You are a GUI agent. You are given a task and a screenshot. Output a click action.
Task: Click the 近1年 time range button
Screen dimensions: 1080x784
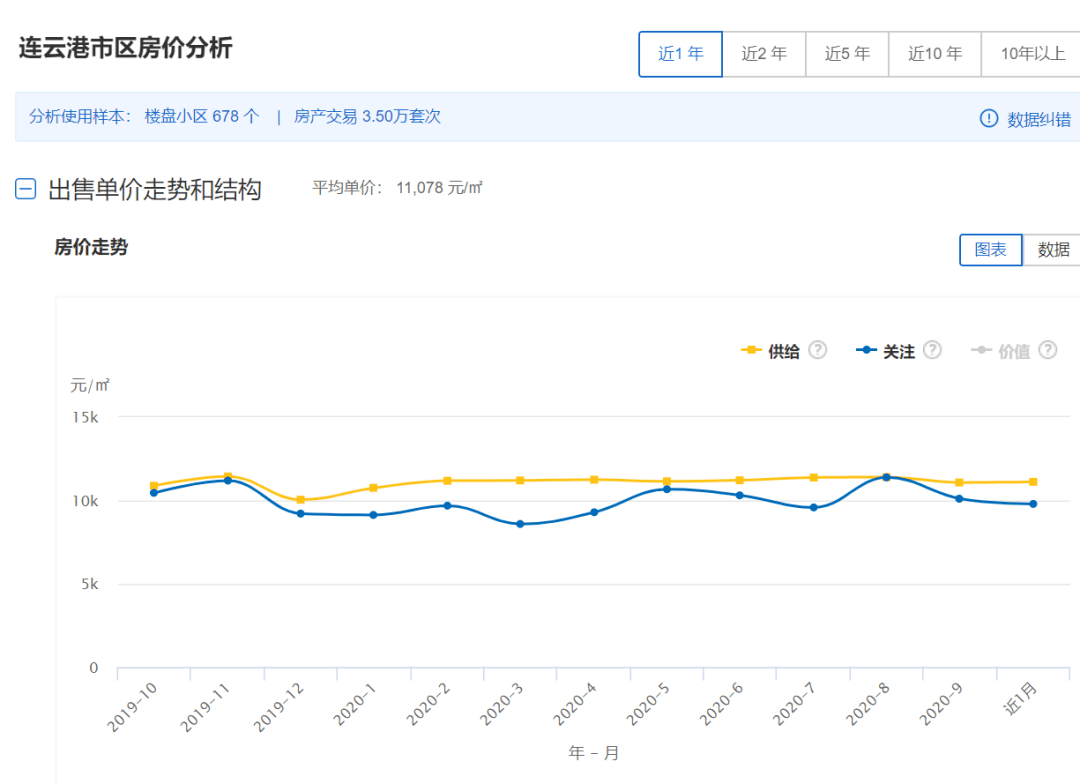680,54
